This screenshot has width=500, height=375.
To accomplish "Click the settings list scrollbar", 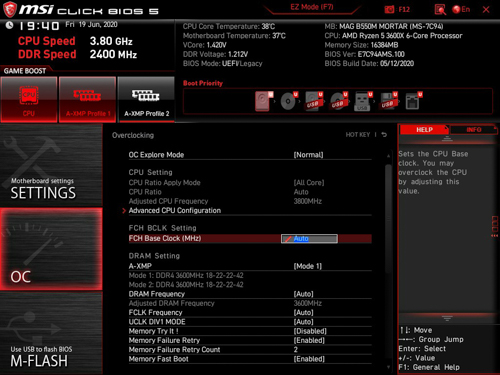I will click(x=388, y=218).
